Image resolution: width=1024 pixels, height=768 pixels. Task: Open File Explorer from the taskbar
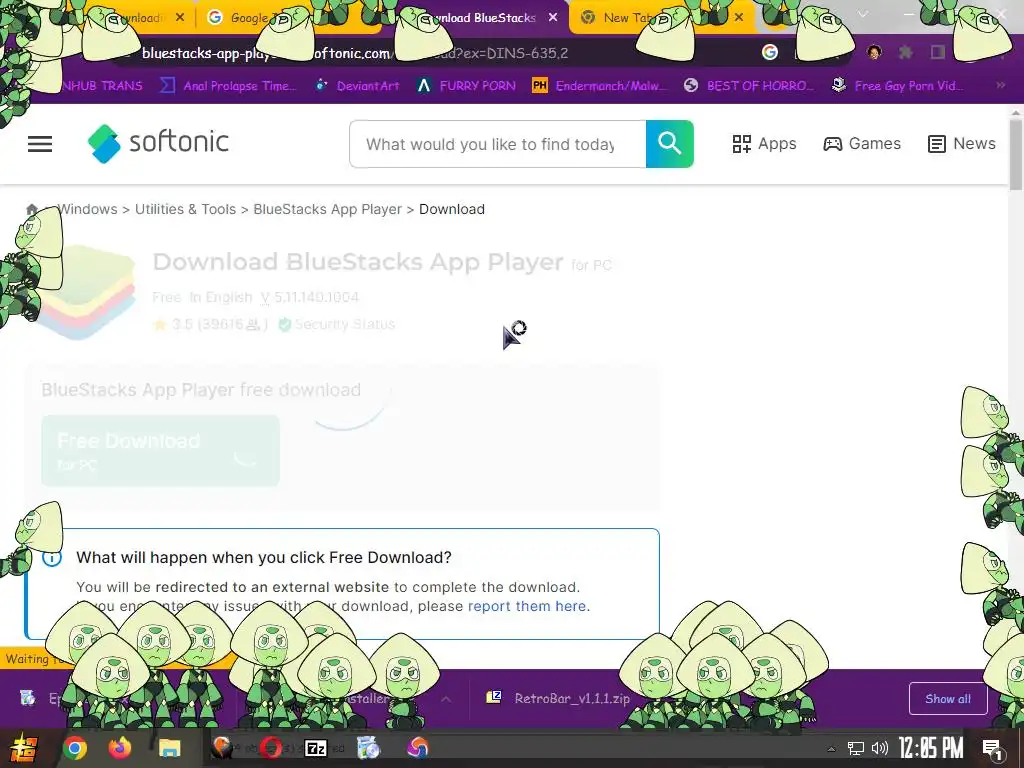[169, 748]
